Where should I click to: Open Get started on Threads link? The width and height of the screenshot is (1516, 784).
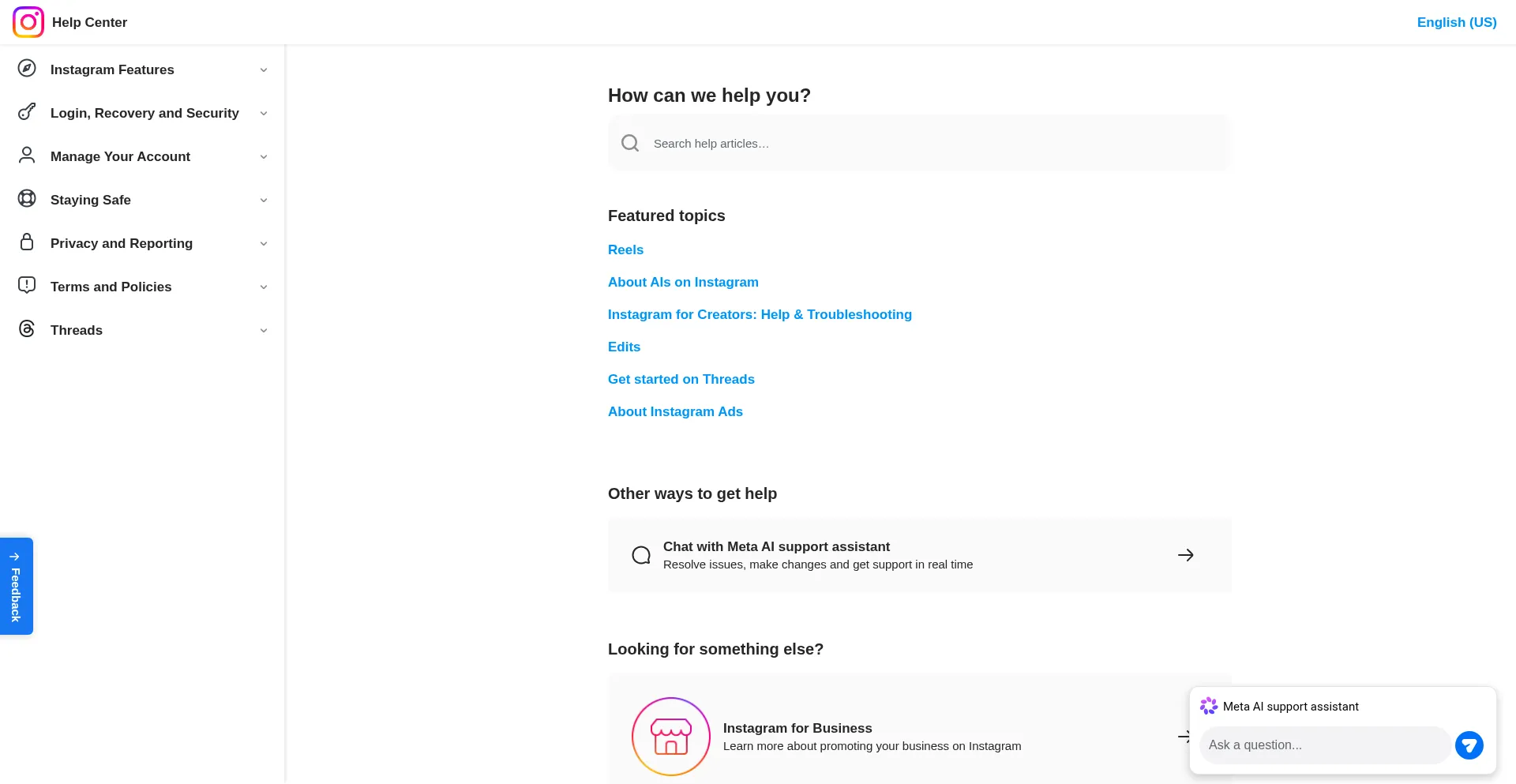[x=681, y=379]
